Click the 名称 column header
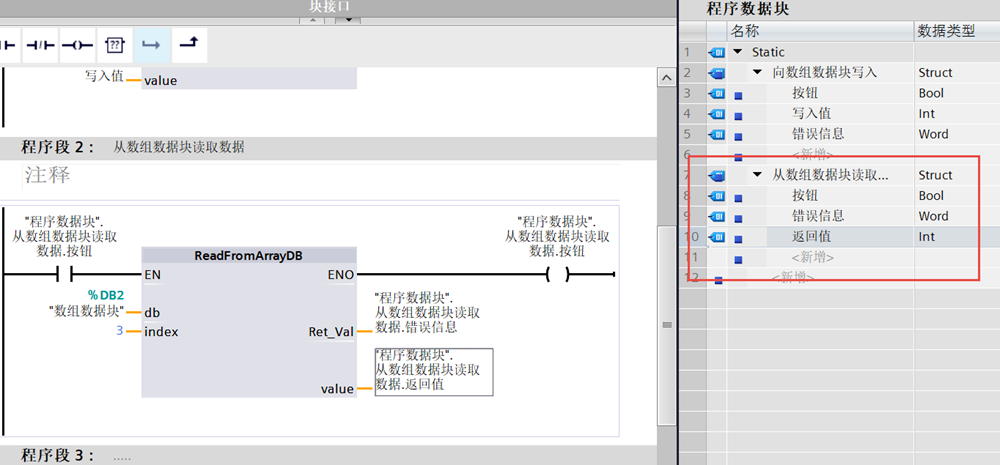The width and height of the screenshot is (1000, 465). [745, 31]
